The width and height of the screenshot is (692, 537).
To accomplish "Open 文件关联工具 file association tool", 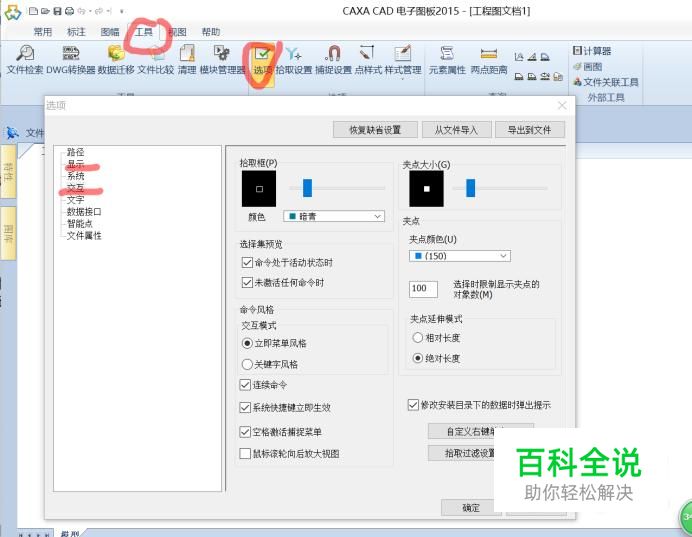I will tap(606, 82).
